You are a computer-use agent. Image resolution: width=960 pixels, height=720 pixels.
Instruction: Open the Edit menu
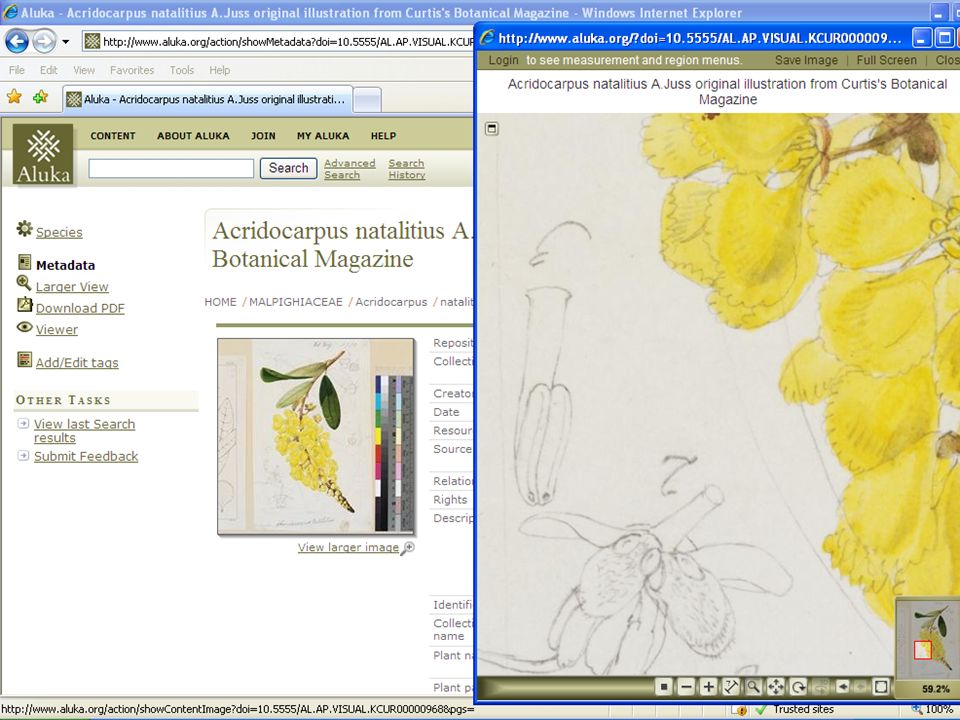tap(48, 70)
